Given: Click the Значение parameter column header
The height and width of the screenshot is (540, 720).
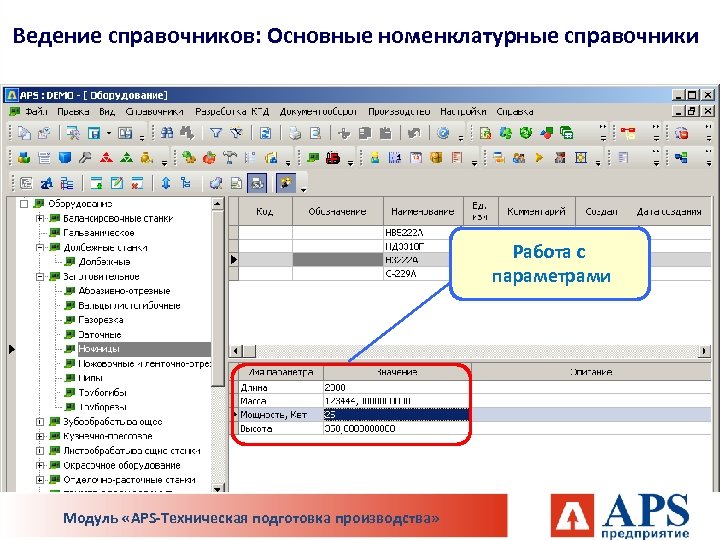Looking at the screenshot, I should click(x=397, y=372).
